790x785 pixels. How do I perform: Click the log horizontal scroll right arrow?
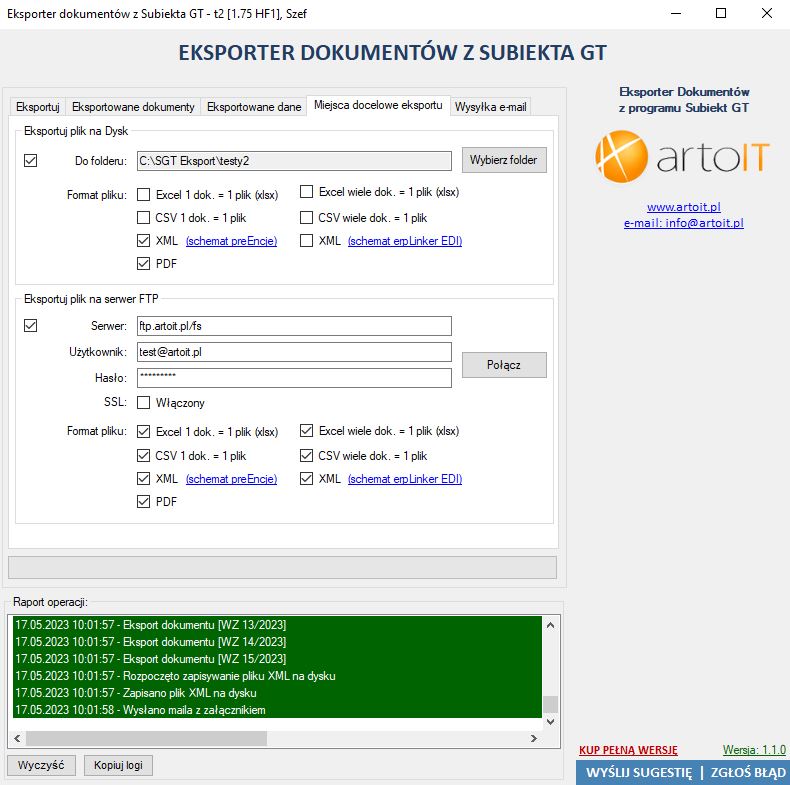click(534, 739)
